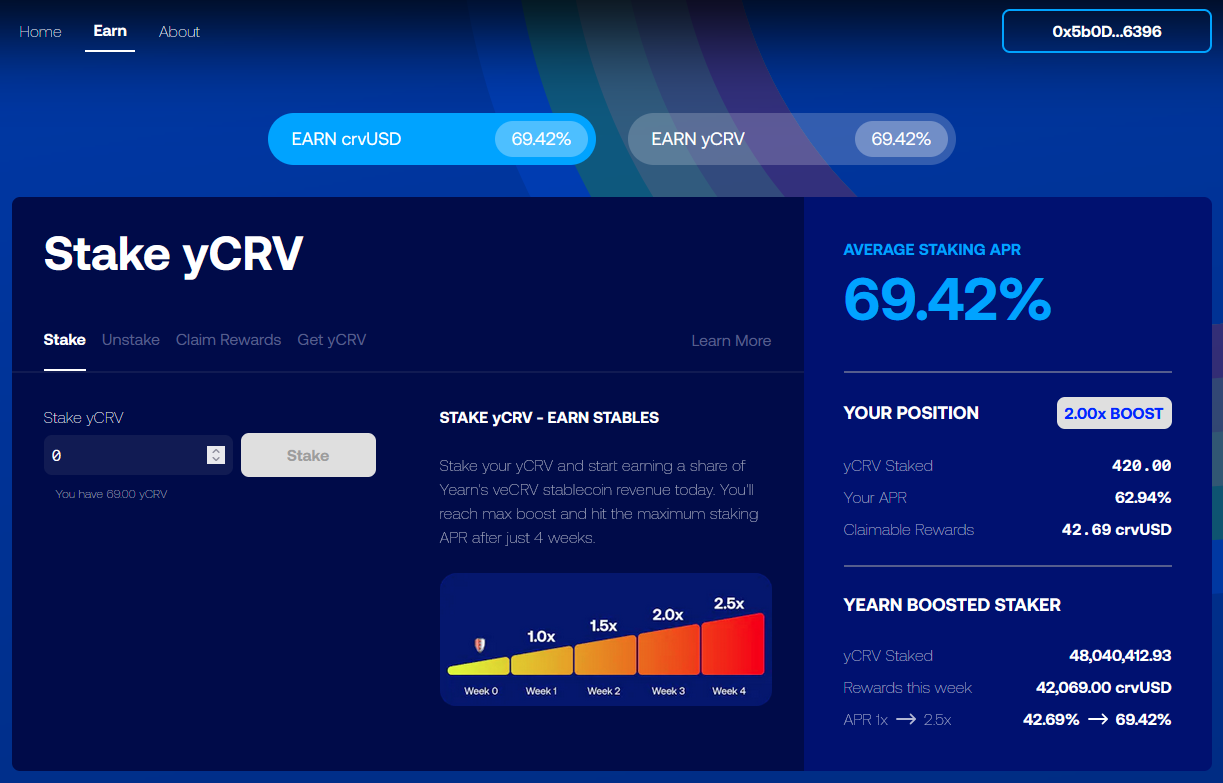The height and width of the screenshot is (783, 1223).
Task: Click the Week 2 1.5x boost bar
Action: point(604,655)
